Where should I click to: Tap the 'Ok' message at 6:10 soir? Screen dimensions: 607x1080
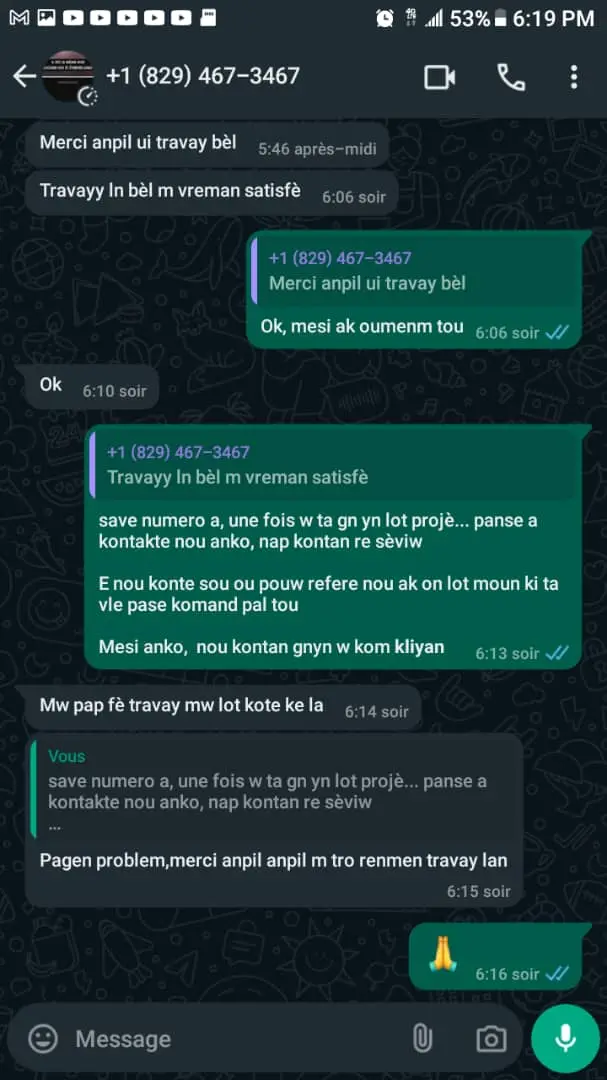pos(87,387)
